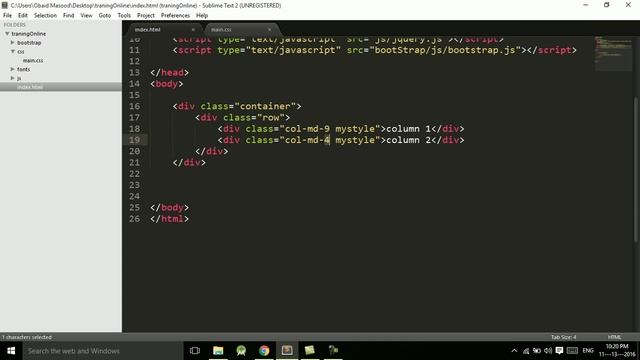The width and height of the screenshot is (640, 360).
Task: Open the volume tray icon
Action: point(548,351)
